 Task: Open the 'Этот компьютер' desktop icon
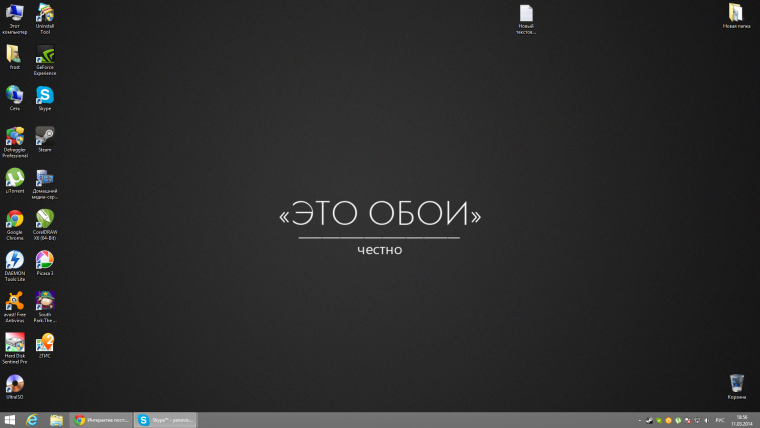coord(15,18)
